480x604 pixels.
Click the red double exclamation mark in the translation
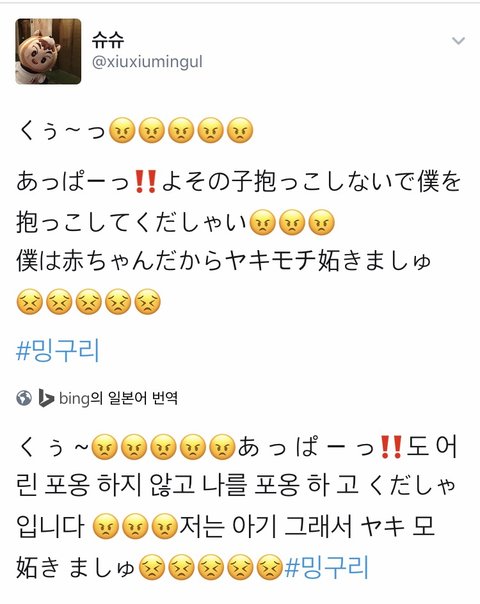391,447
